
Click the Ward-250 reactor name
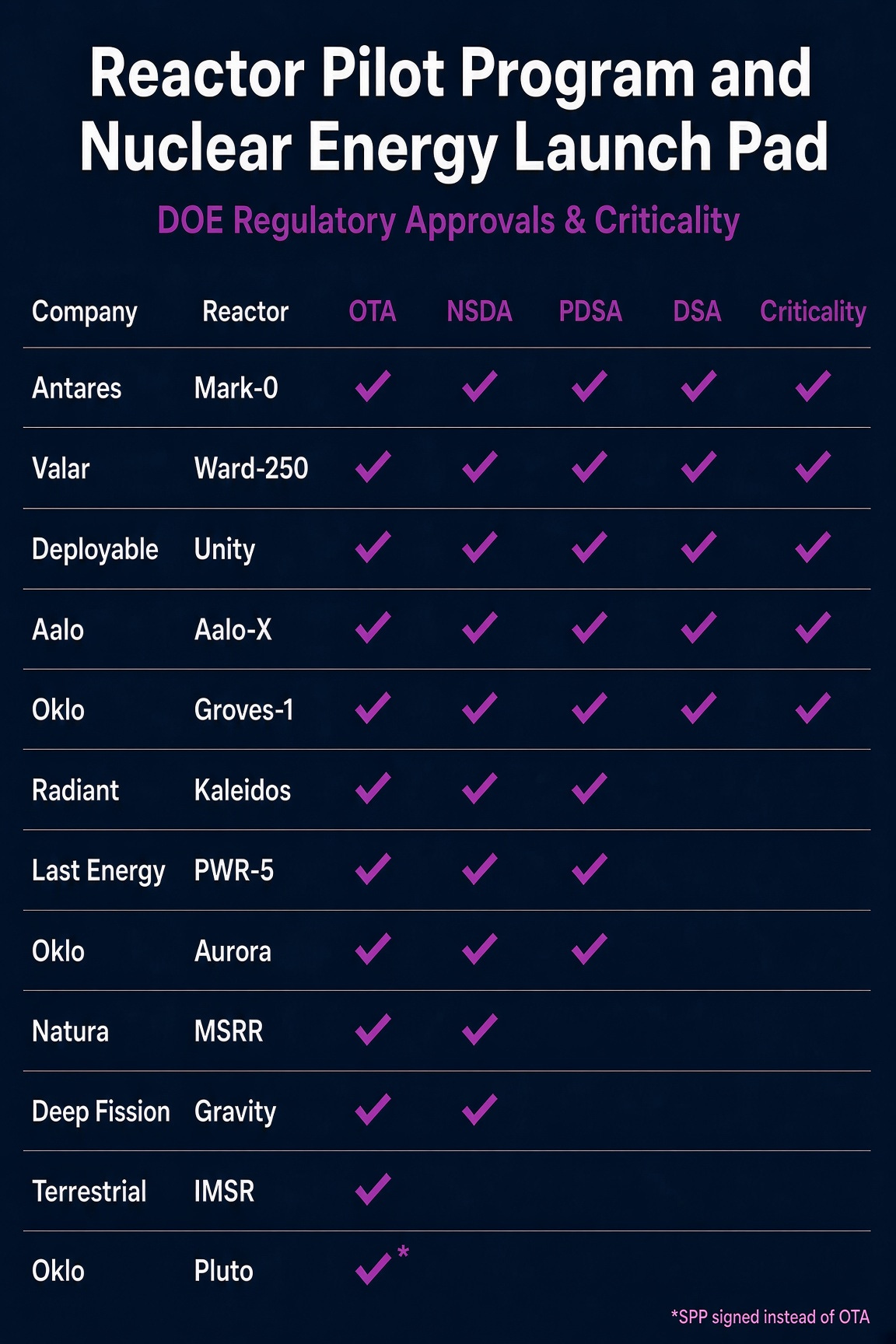pyautogui.click(x=251, y=468)
